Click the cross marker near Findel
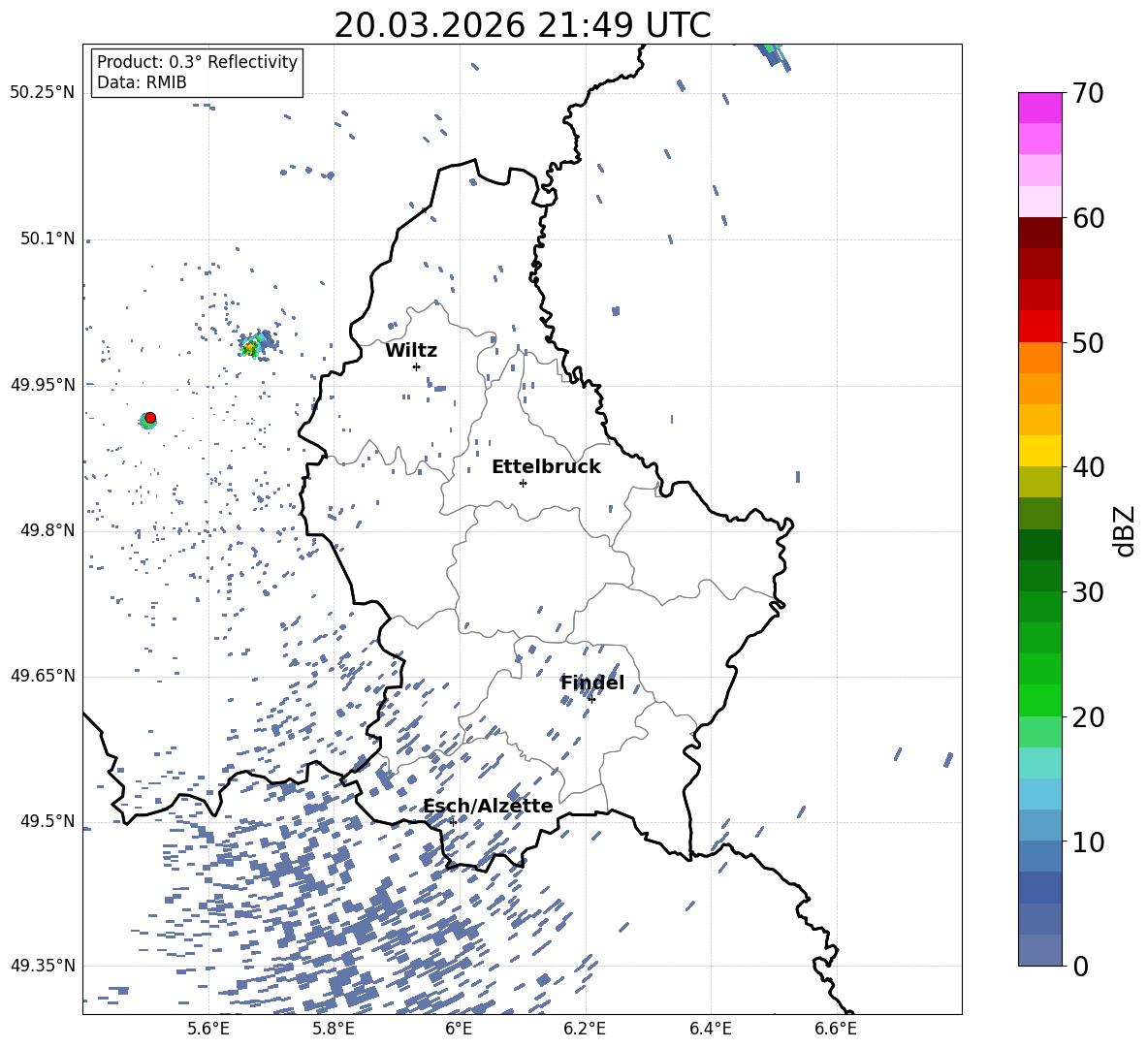The image size is (1148, 1048). (591, 699)
